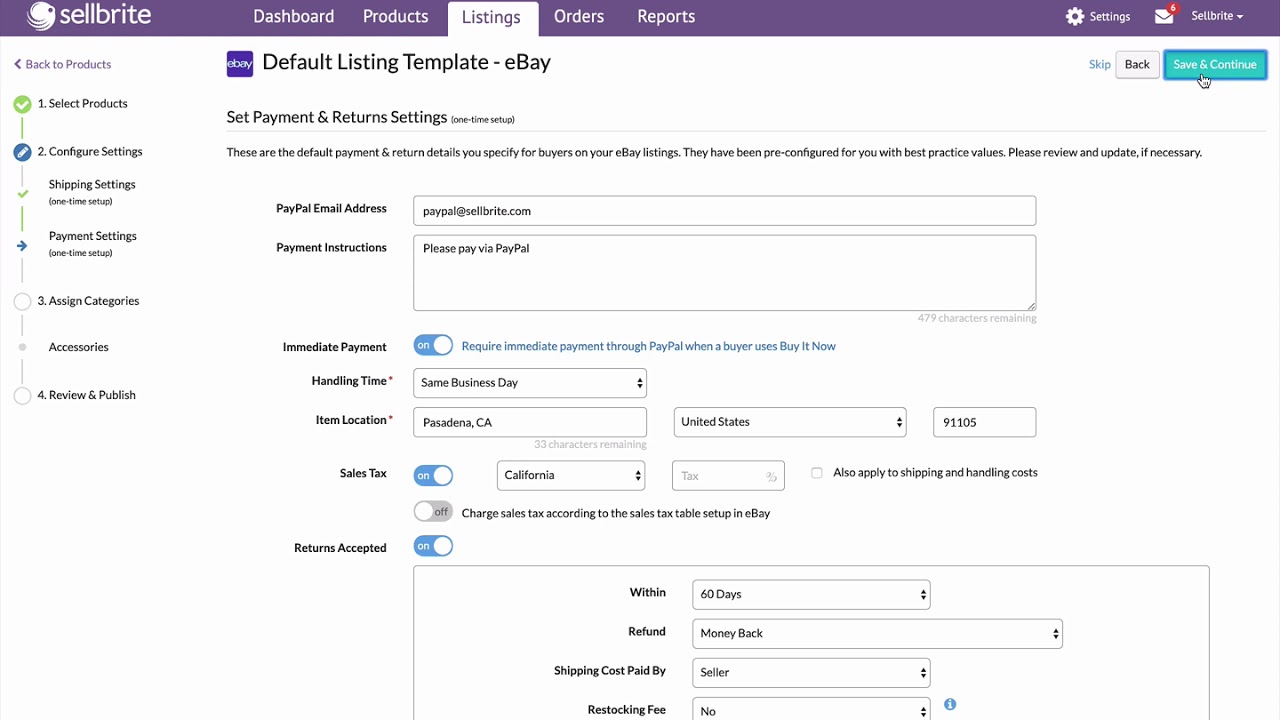The image size is (1280, 720).
Task: Open the Products tab
Action: pyautogui.click(x=395, y=17)
